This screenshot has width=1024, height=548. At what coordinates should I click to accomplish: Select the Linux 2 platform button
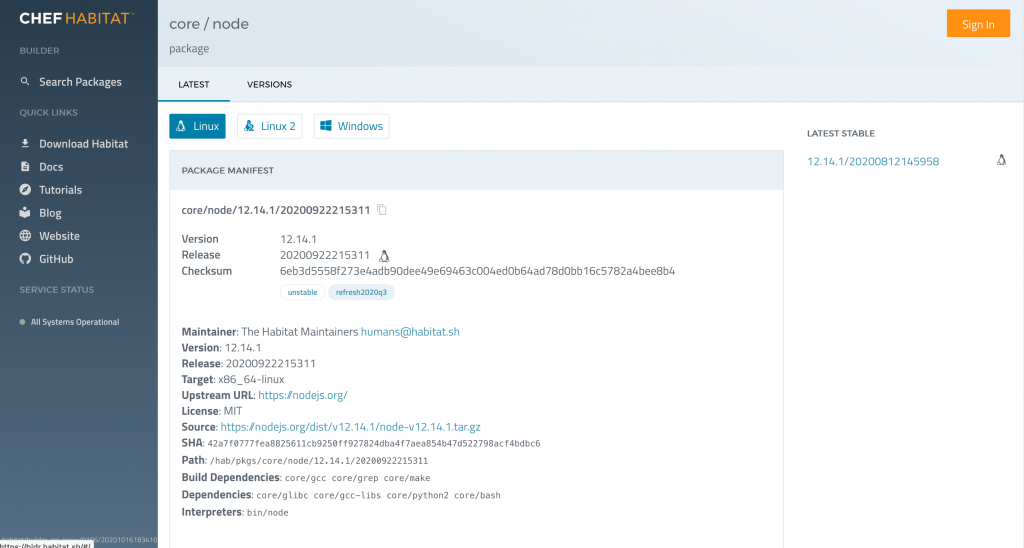[x=269, y=126]
